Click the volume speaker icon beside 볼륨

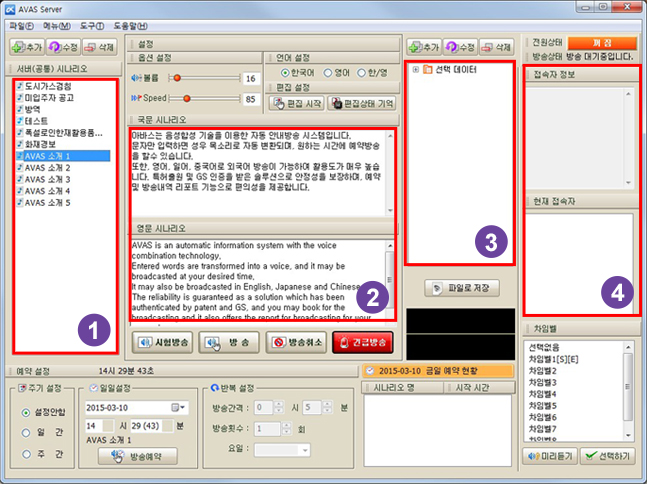tap(136, 78)
